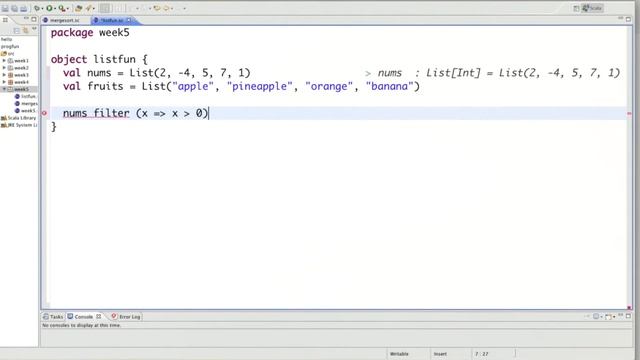Expand the week3 package
The height and width of the screenshot is (360, 640).
4,75
